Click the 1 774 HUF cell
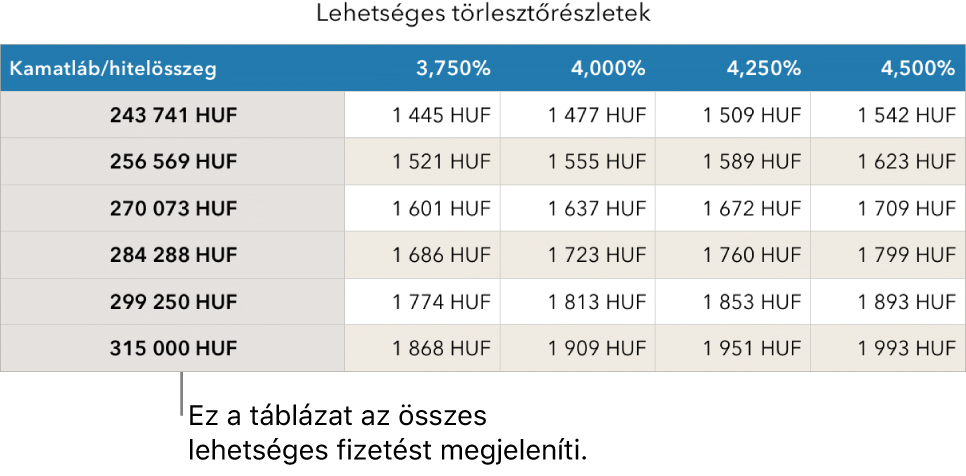This screenshot has height=476, width=966. [423, 301]
